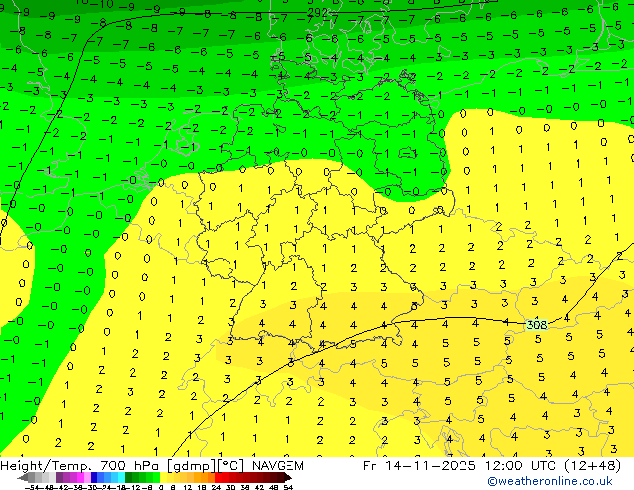Click the 308 height contour label
This screenshot has height=490, width=634.
[x=537, y=325]
